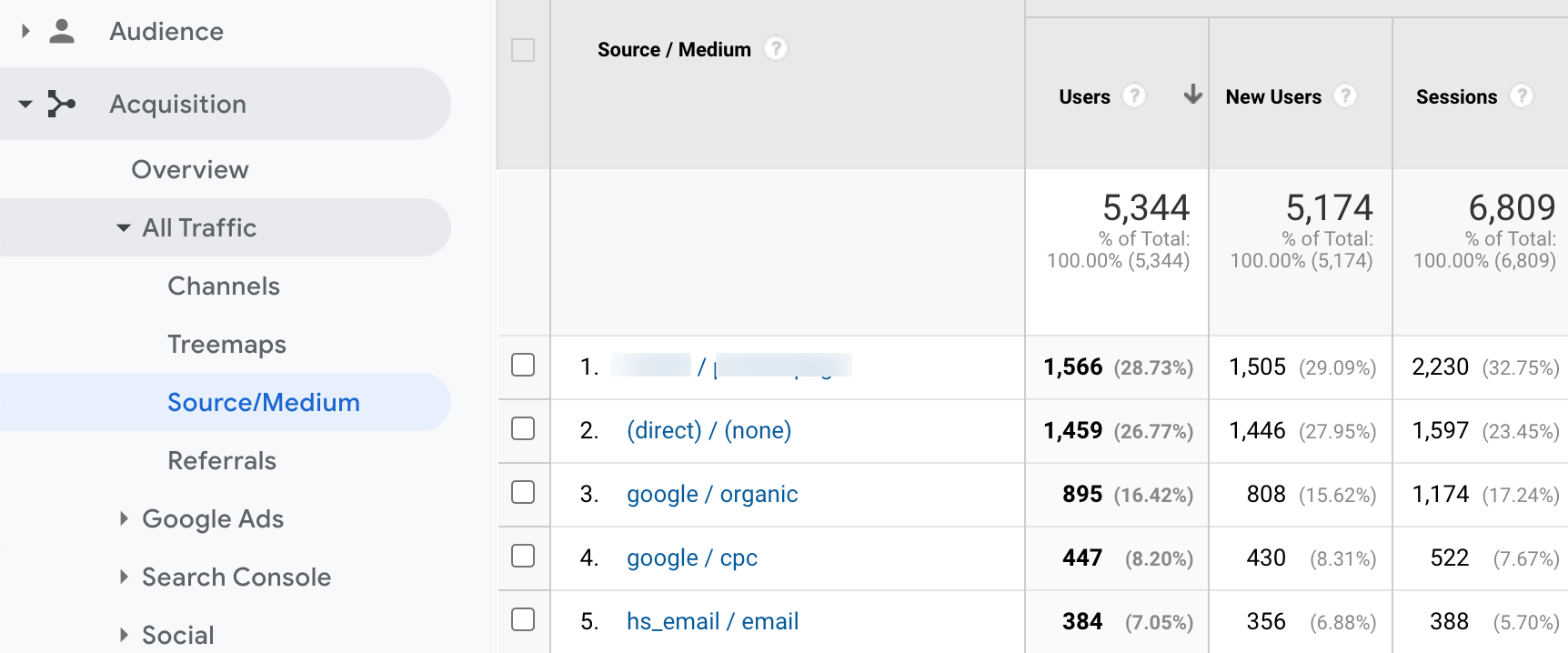Click help icon next to Source / Medium
Screen dimensions: 1568x653
[x=775, y=48]
